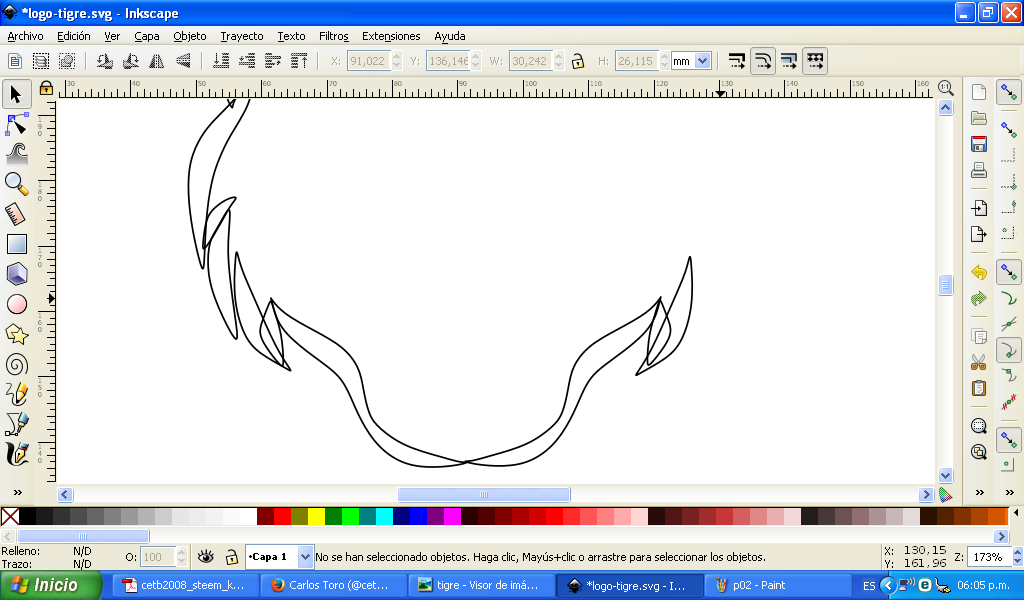This screenshot has height=600, width=1024.
Task: Switch to Carlos Toro Firefox taskbar button
Action: (334, 585)
